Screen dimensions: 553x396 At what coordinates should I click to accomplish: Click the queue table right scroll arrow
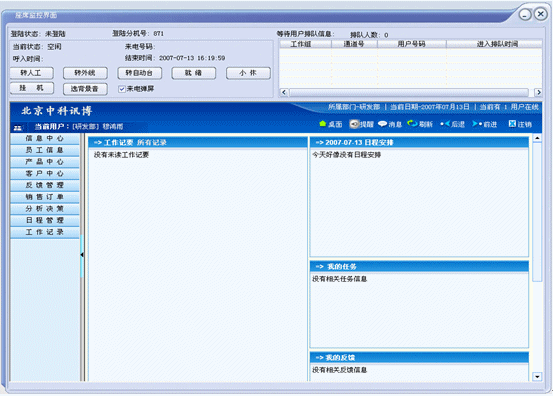pos(538,92)
